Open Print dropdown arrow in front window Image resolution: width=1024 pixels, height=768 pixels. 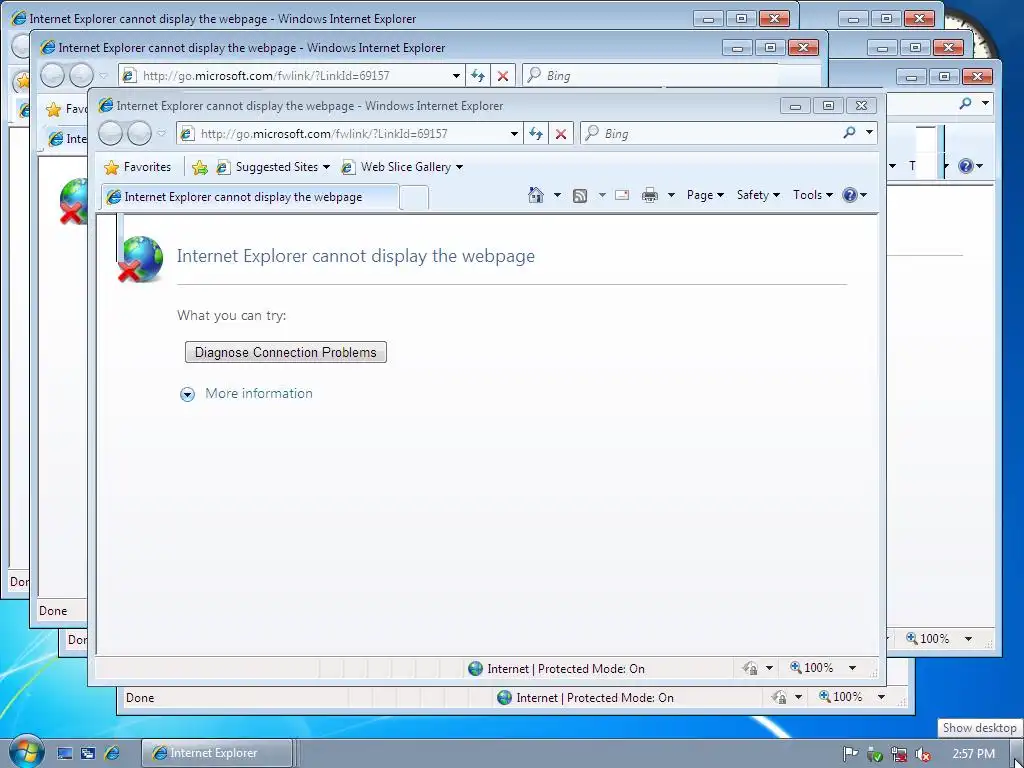click(671, 195)
